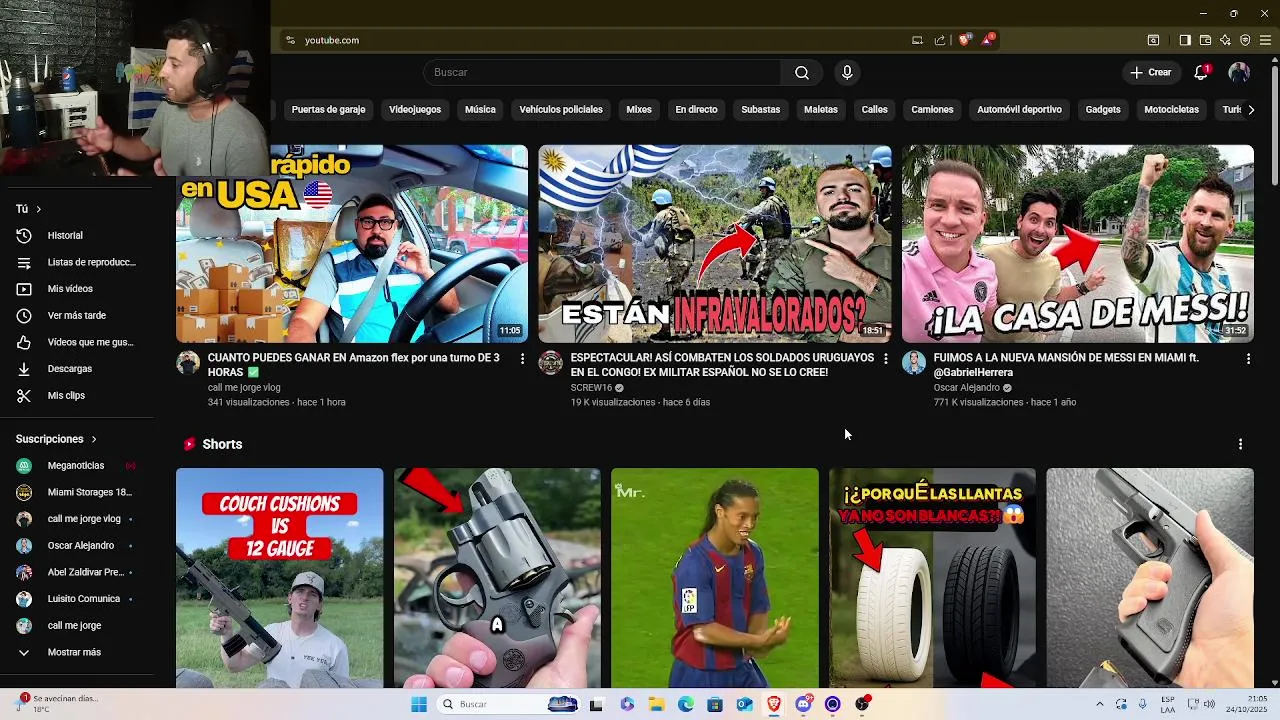Select the Motocicletas chip
The width and height of the screenshot is (1280, 720).
1171,109
